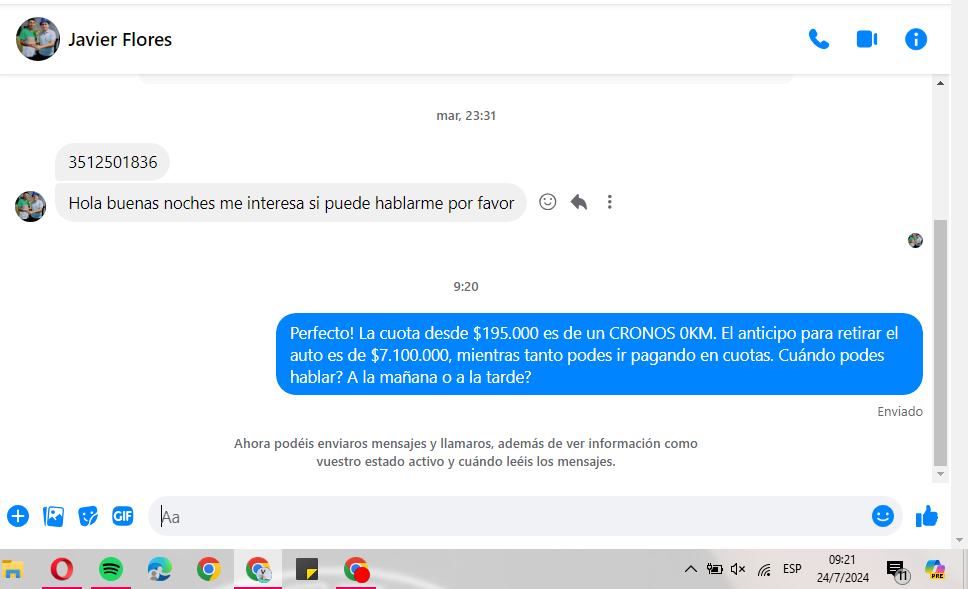Screen dimensions: 968x589
Task: React to the 'Hola buenas noches' message
Action: tap(547, 202)
